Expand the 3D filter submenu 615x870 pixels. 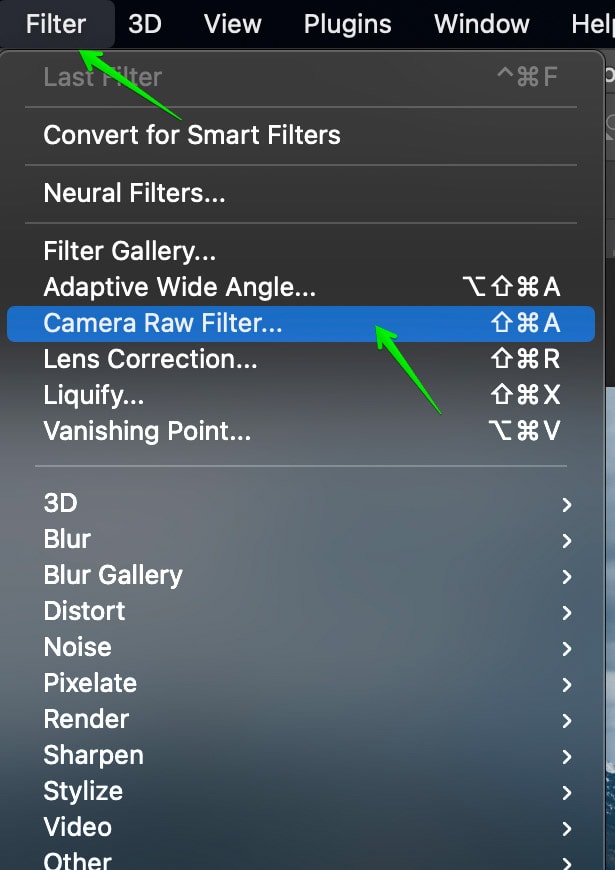[x=301, y=503]
